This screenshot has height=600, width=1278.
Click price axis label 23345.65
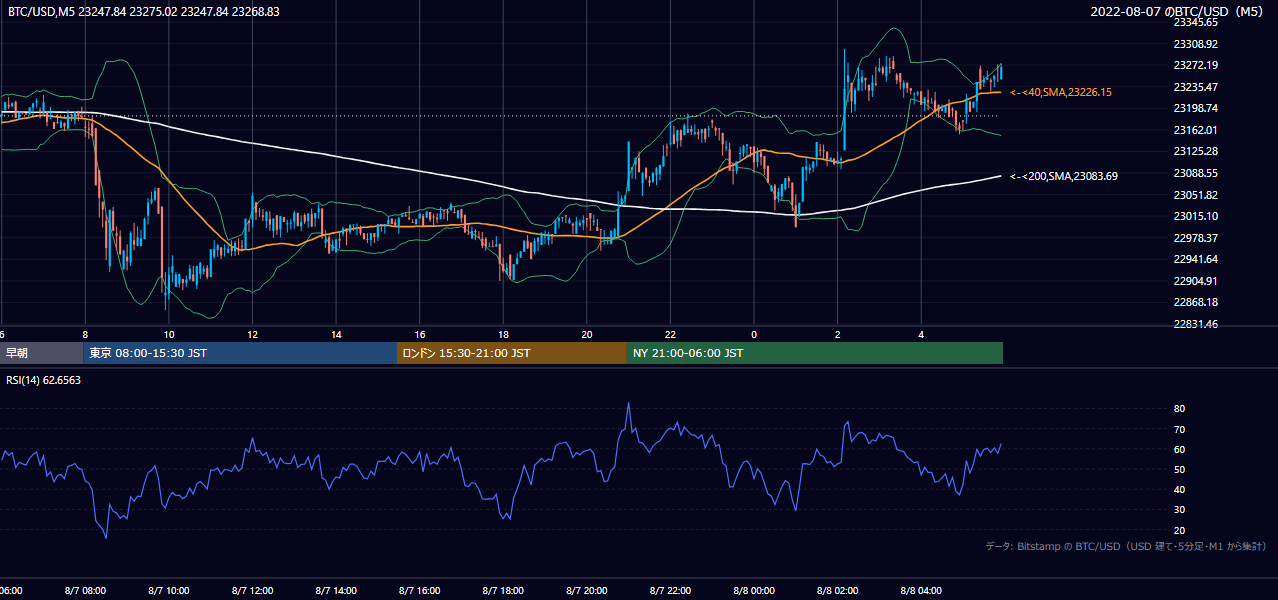[x=1195, y=22]
